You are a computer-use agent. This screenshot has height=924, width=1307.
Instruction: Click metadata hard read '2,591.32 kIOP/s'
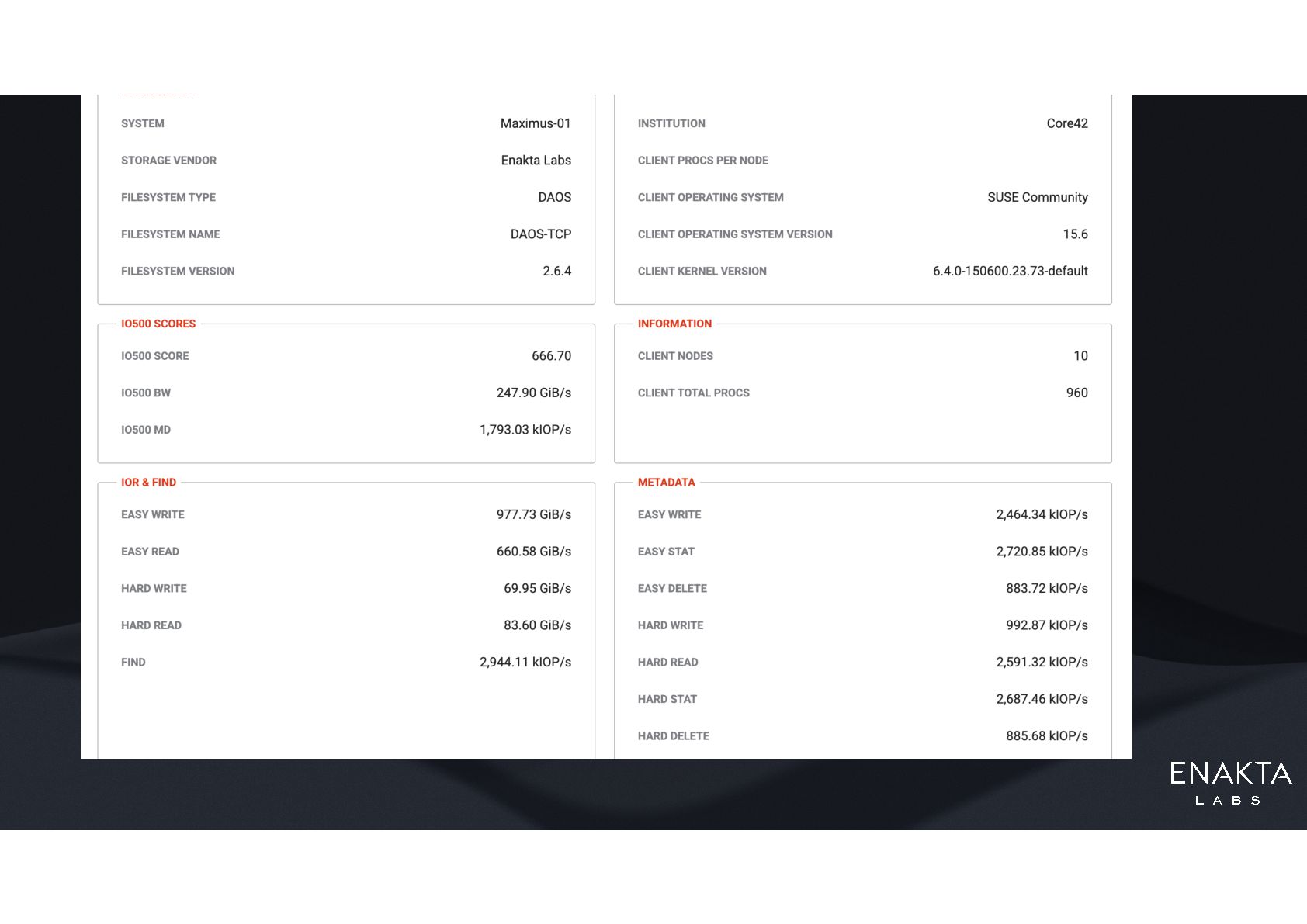click(x=1042, y=662)
